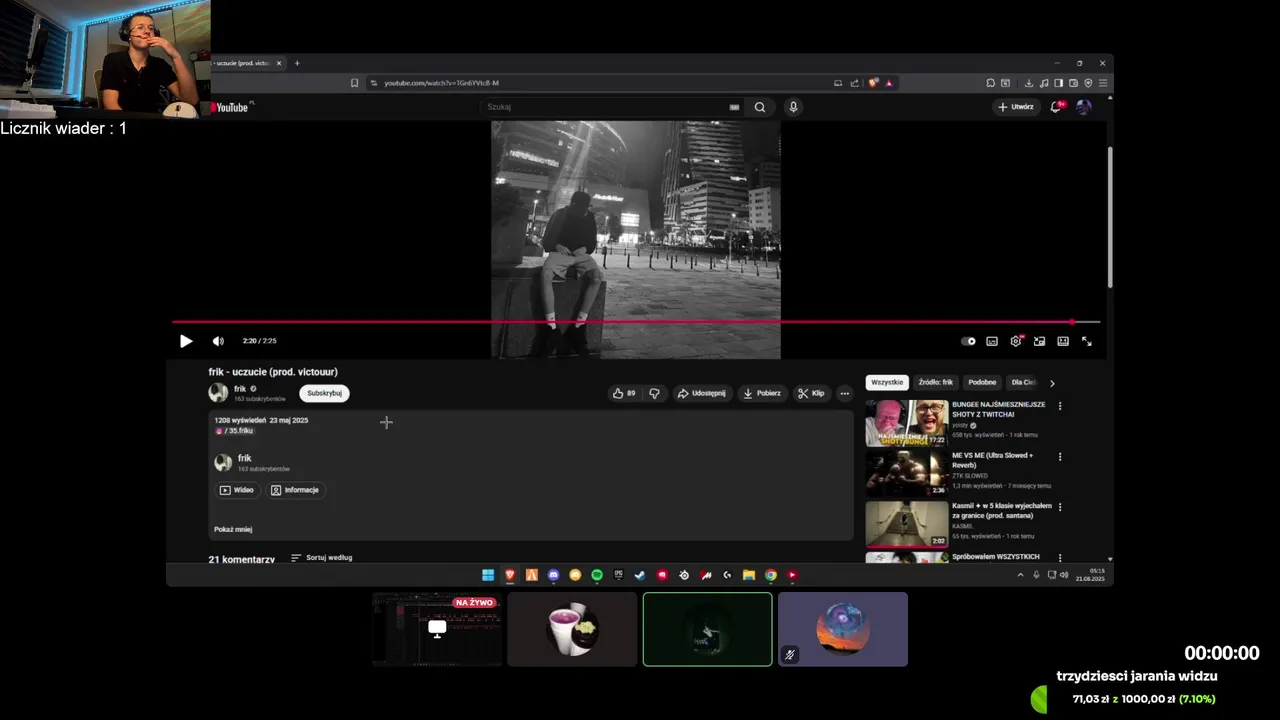Open the media control music note icon
1280x720 pixels.
pos(1044,83)
